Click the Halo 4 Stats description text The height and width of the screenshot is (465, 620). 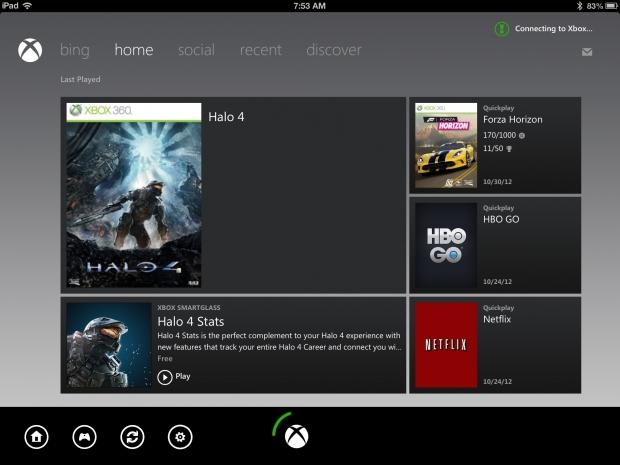(279, 341)
